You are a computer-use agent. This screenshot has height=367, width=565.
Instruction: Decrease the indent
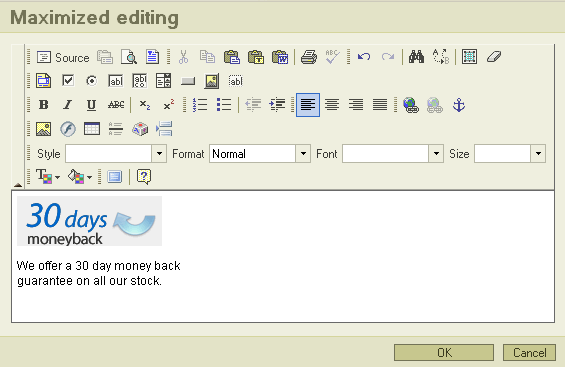pyautogui.click(x=253, y=105)
